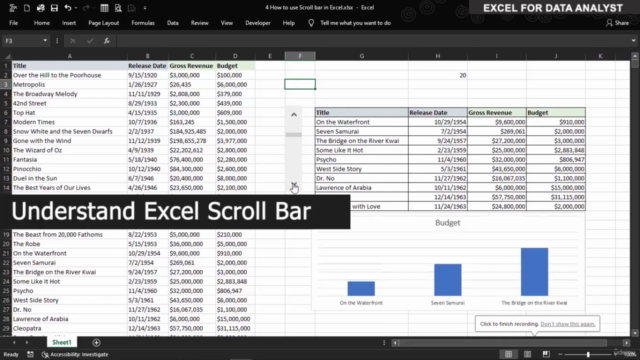Click the up arrow of the sheet's scroll bar control
Screen dimensions: 640x360
click(x=294, y=115)
